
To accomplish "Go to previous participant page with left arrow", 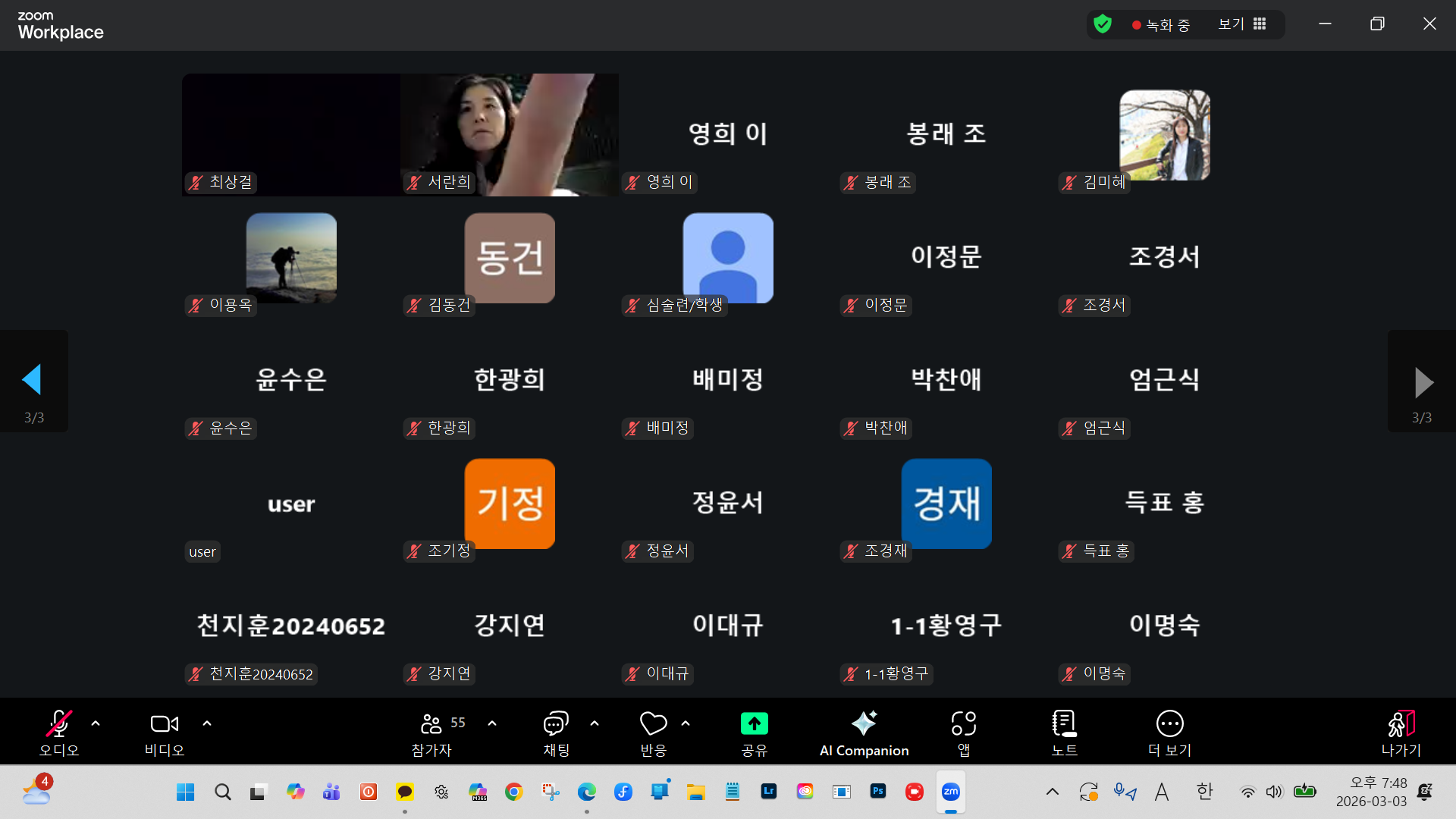I will point(33,380).
